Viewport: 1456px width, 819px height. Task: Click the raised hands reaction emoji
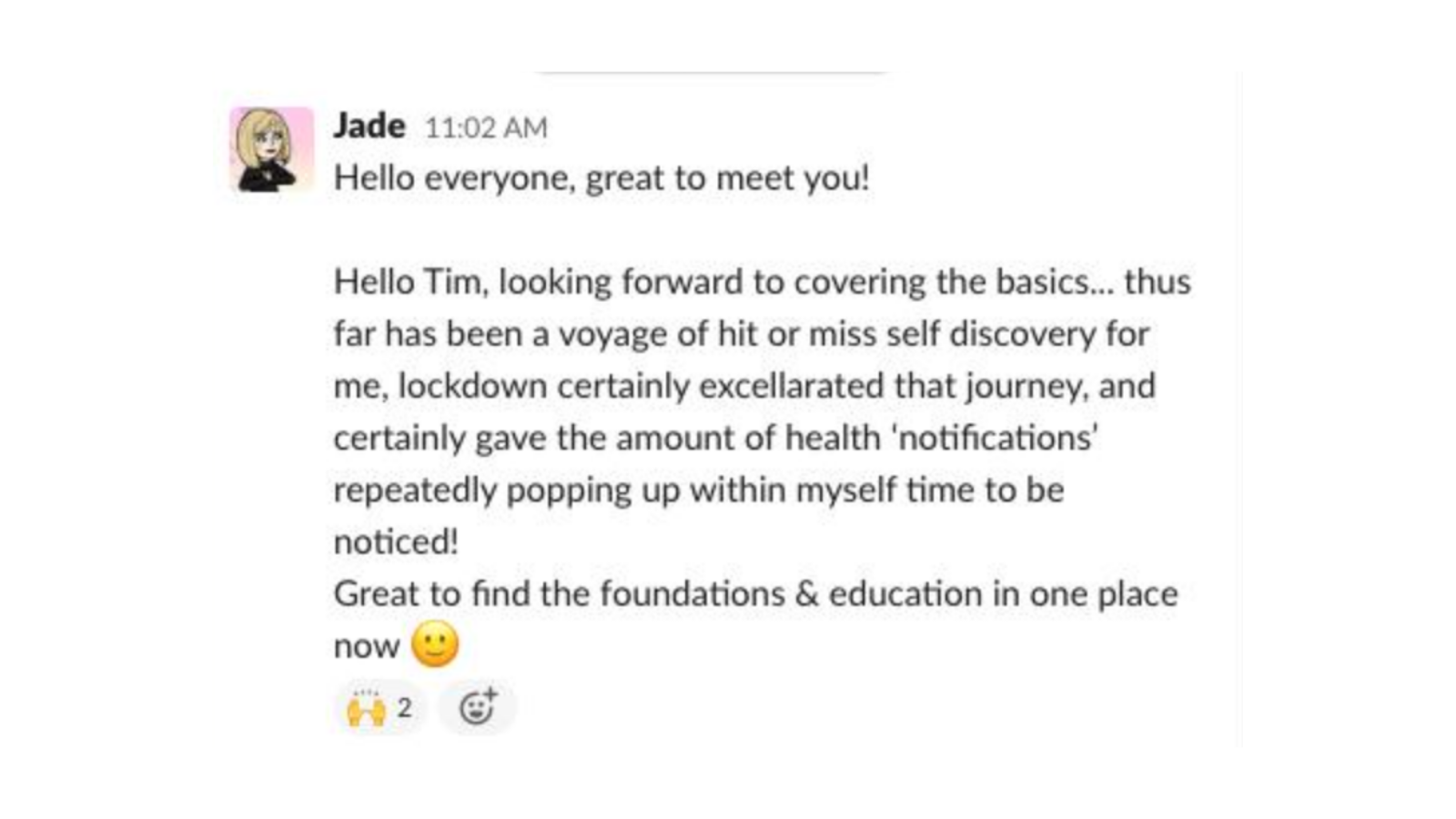(x=366, y=708)
